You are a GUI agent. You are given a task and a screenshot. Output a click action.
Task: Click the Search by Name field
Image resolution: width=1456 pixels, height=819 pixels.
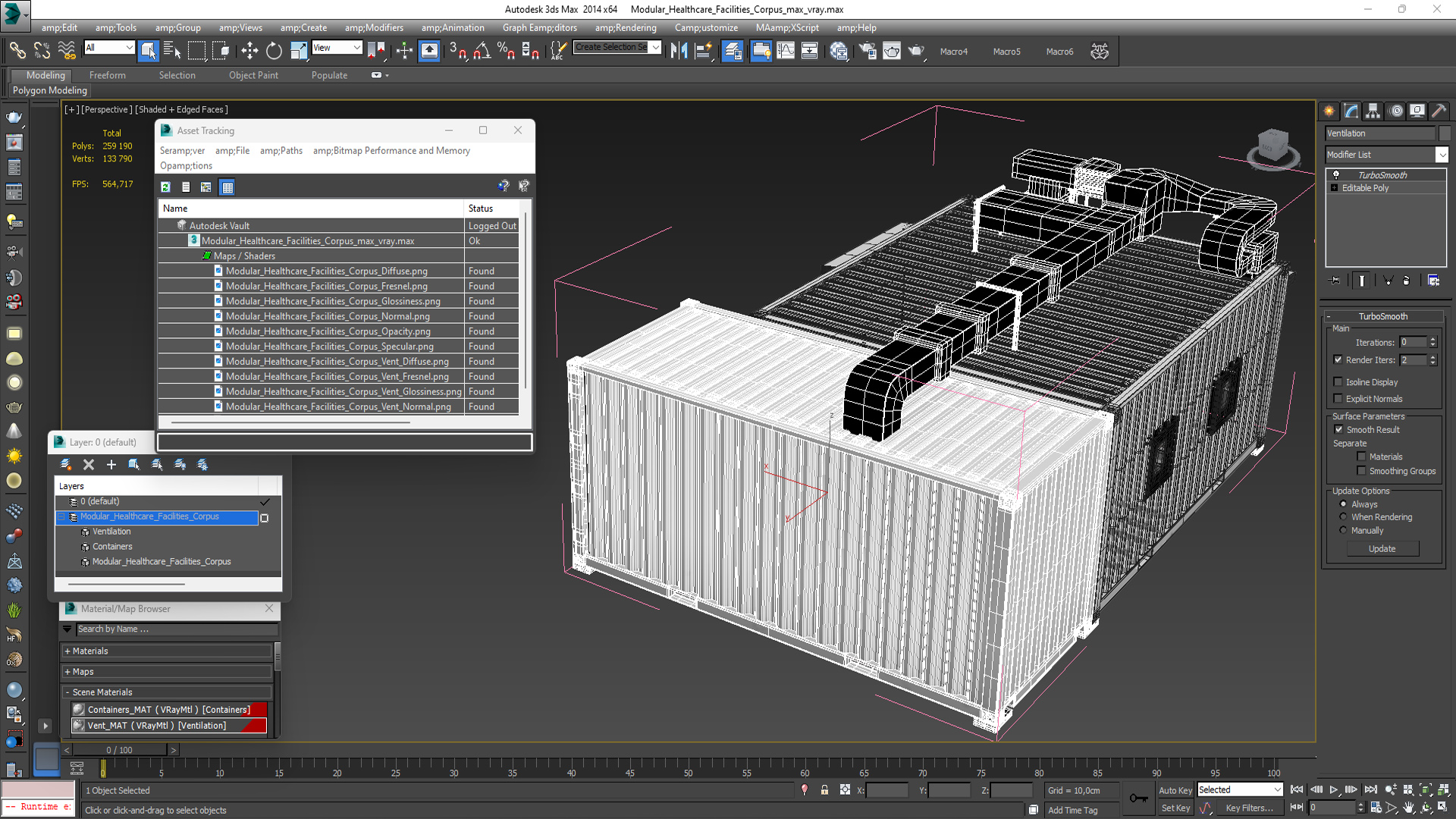tap(177, 629)
